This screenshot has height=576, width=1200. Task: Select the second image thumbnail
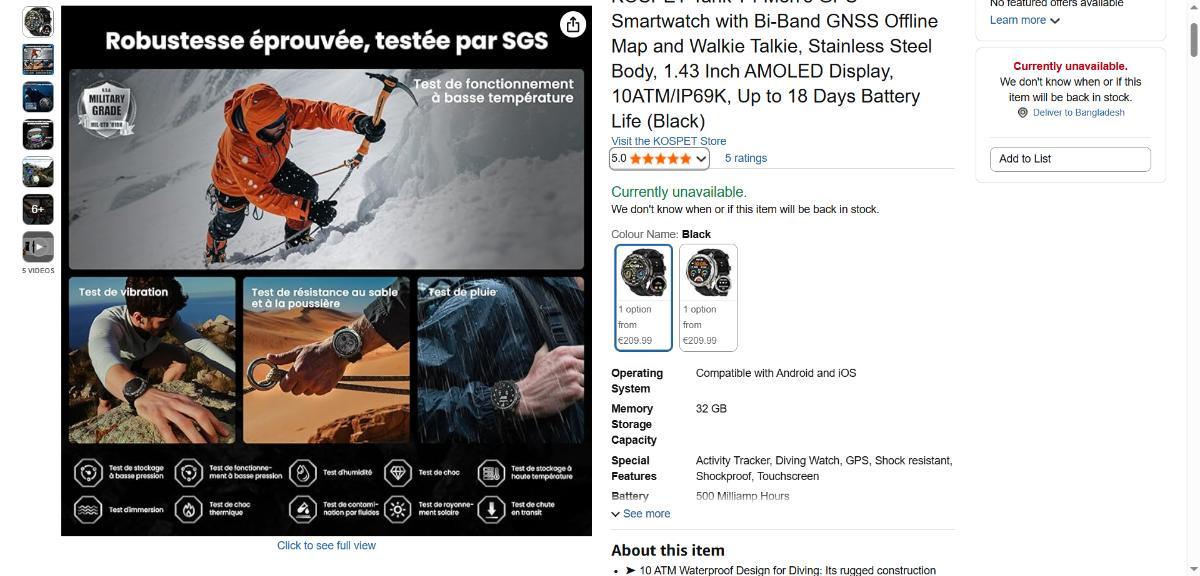pos(38,59)
